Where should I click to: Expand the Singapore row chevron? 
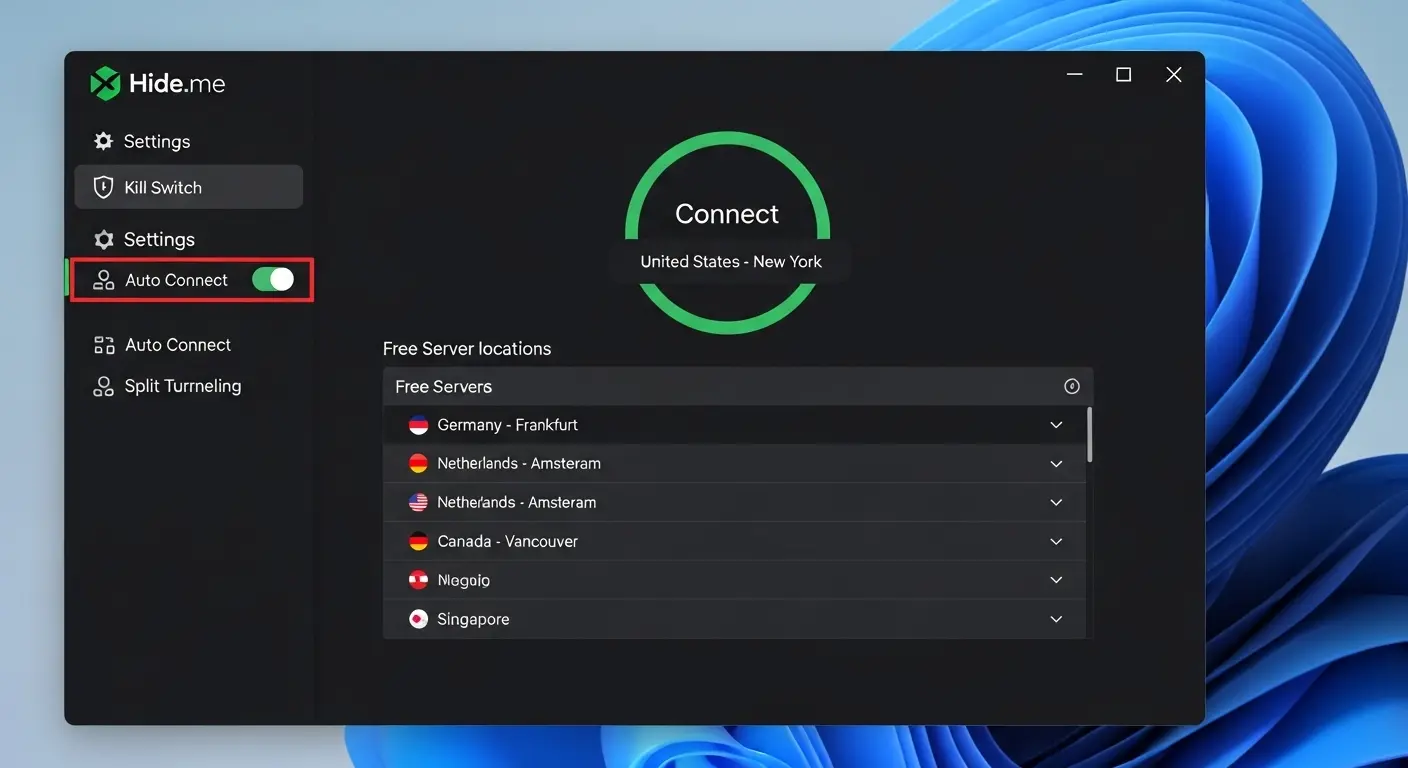[1056, 619]
